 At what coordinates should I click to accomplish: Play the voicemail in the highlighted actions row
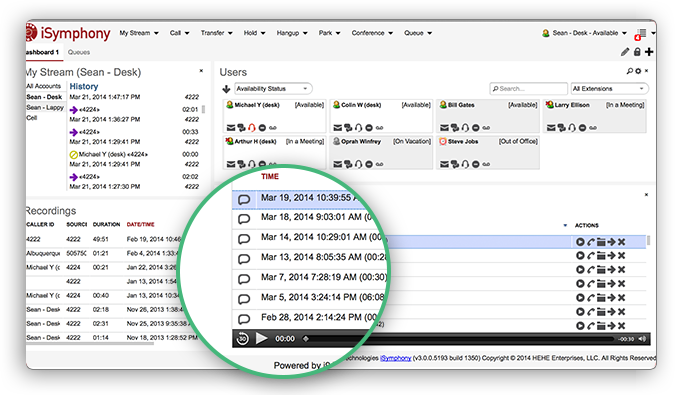pyautogui.click(x=580, y=242)
